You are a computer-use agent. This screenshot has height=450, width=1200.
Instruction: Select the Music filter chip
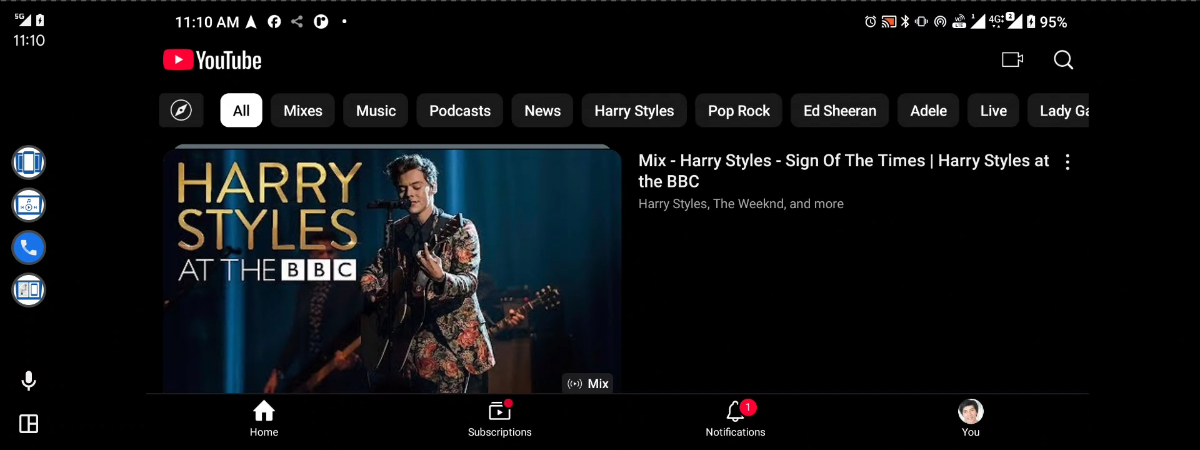[x=376, y=110]
